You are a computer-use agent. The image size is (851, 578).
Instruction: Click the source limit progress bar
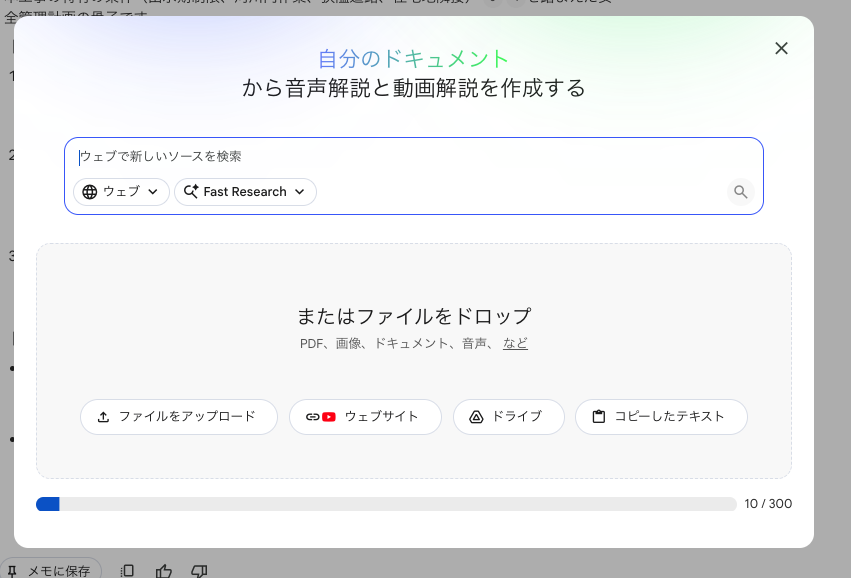[x=386, y=504]
